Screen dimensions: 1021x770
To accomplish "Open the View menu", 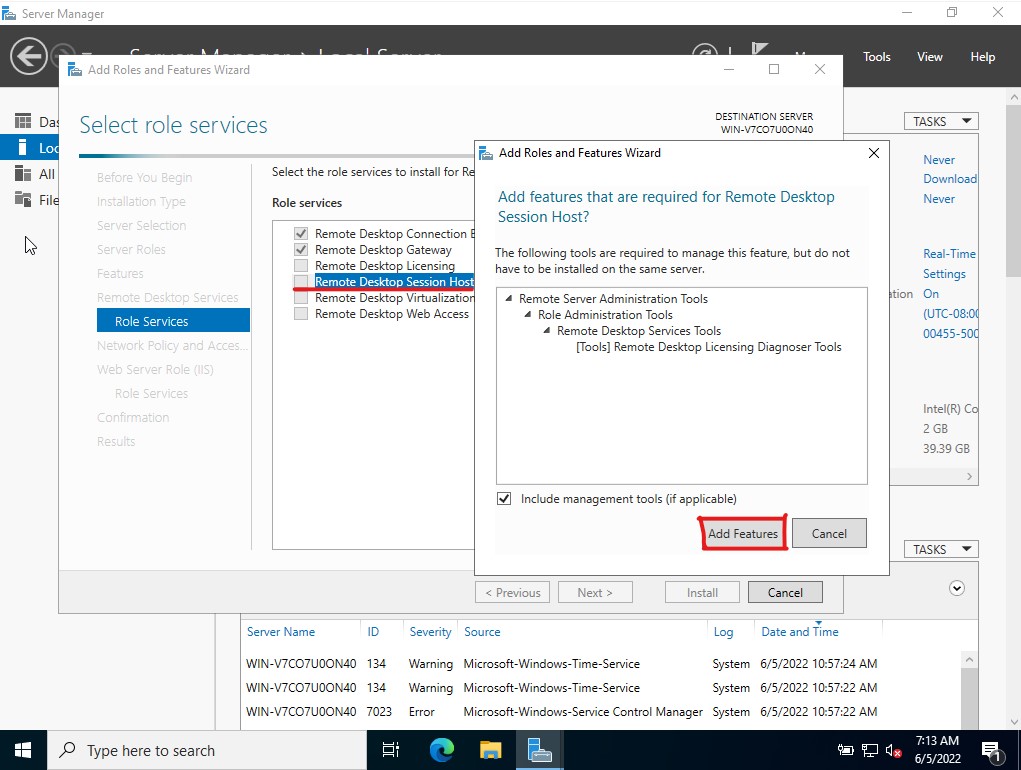I will point(930,57).
